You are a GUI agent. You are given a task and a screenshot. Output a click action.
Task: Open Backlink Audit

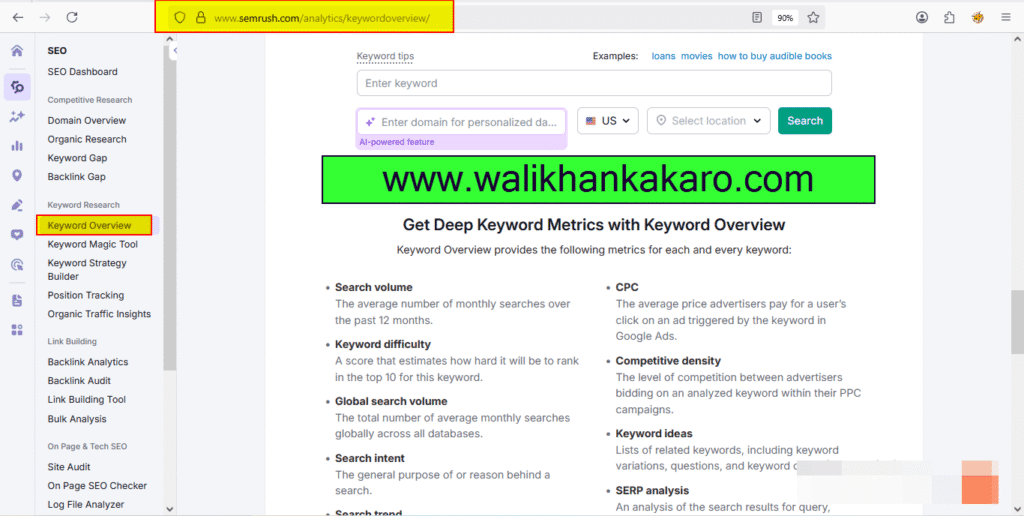click(x=79, y=381)
